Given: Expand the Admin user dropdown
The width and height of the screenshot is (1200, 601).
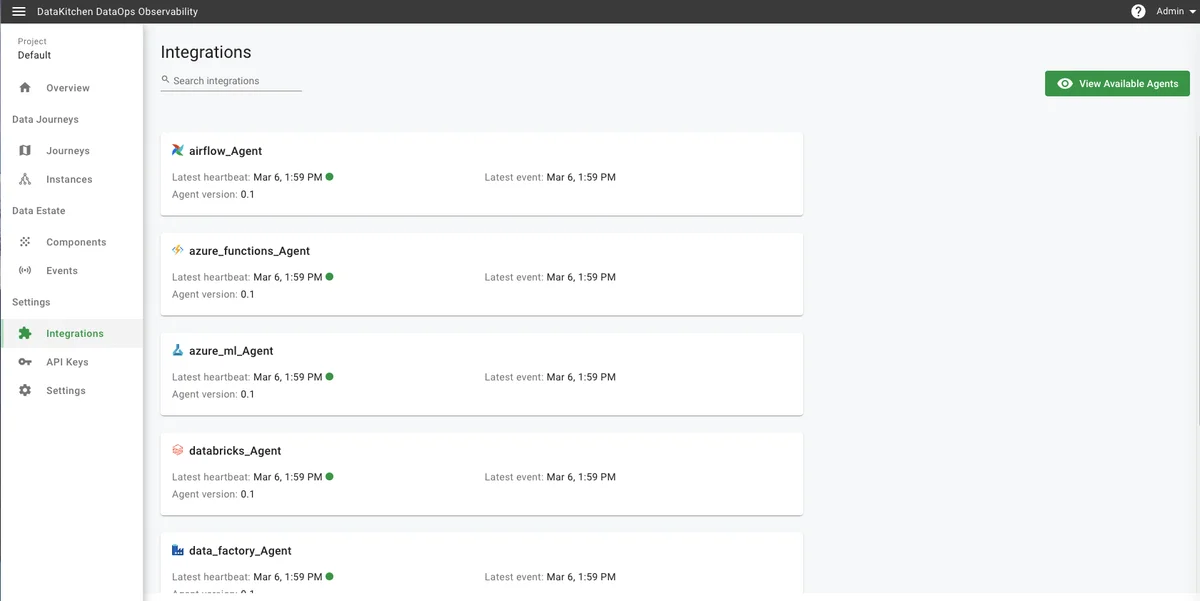Looking at the screenshot, I should point(1176,12).
